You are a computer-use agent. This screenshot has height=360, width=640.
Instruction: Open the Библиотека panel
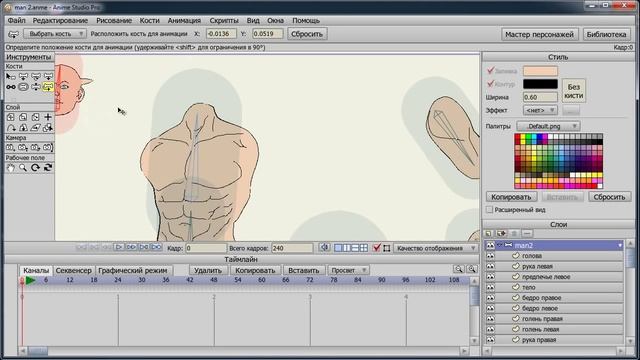click(x=606, y=34)
